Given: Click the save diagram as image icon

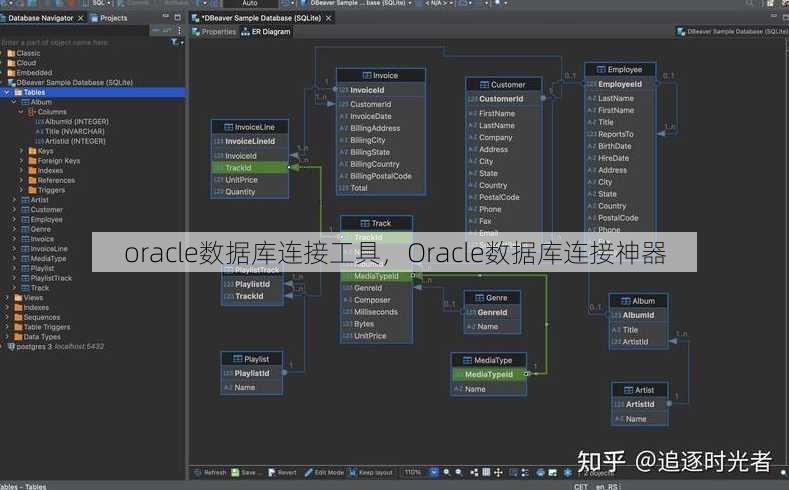Looking at the screenshot, I should (x=553, y=472).
